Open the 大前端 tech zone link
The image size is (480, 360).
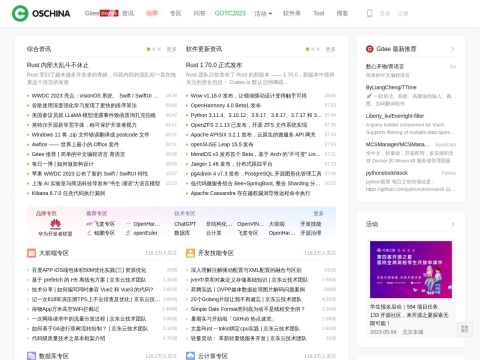pos(277,224)
